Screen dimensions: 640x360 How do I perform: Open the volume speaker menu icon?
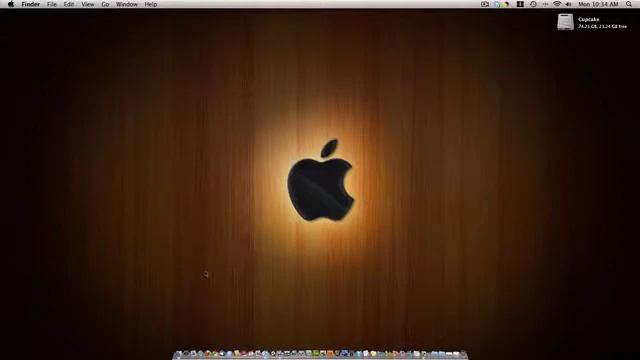point(568,4)
